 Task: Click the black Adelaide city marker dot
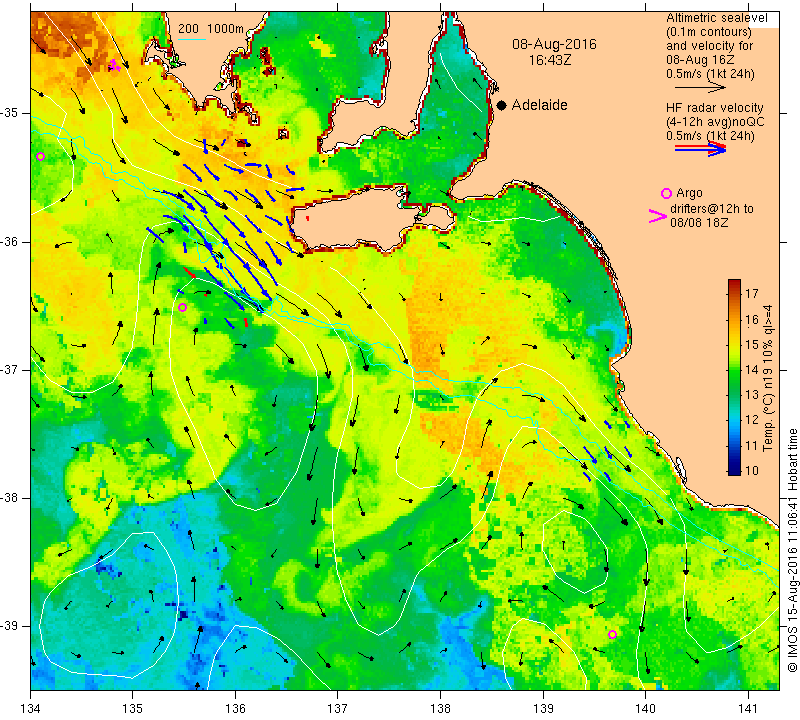coord(502,105)
